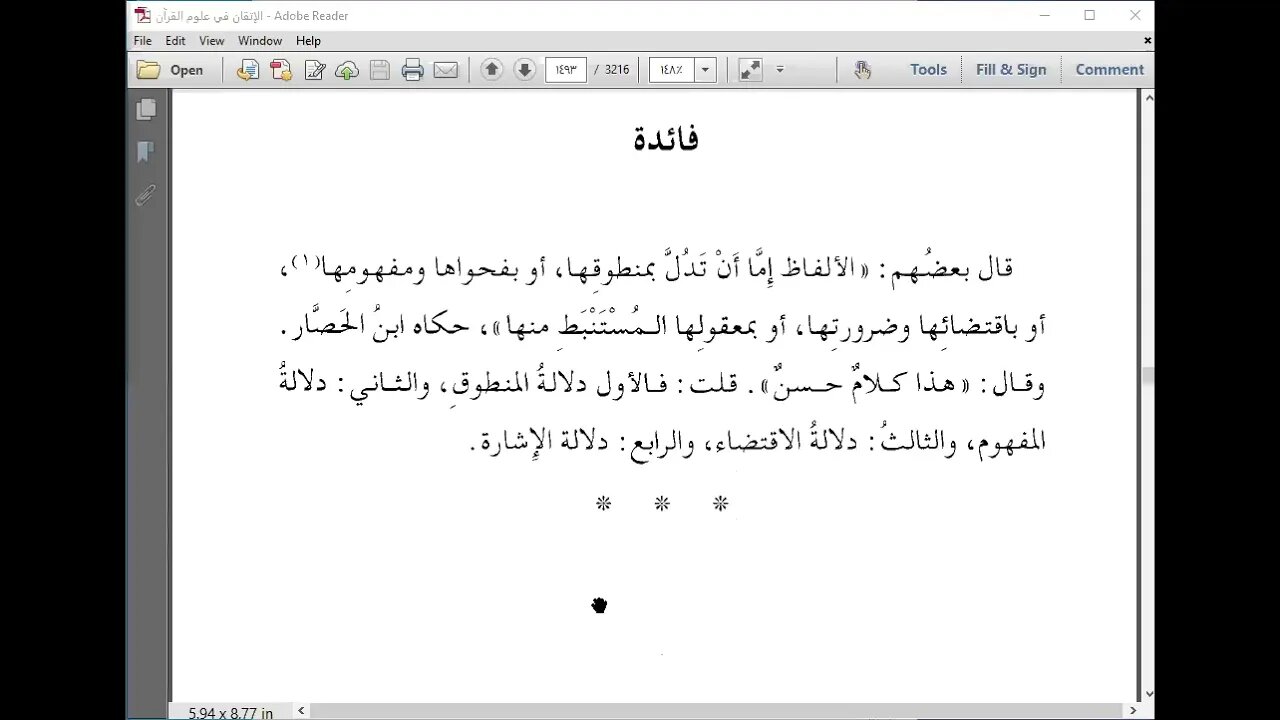This screenshot has height=720, width=1280.
Task: Click vertical scrollbar down arrow
Action: click(1147, 693)
